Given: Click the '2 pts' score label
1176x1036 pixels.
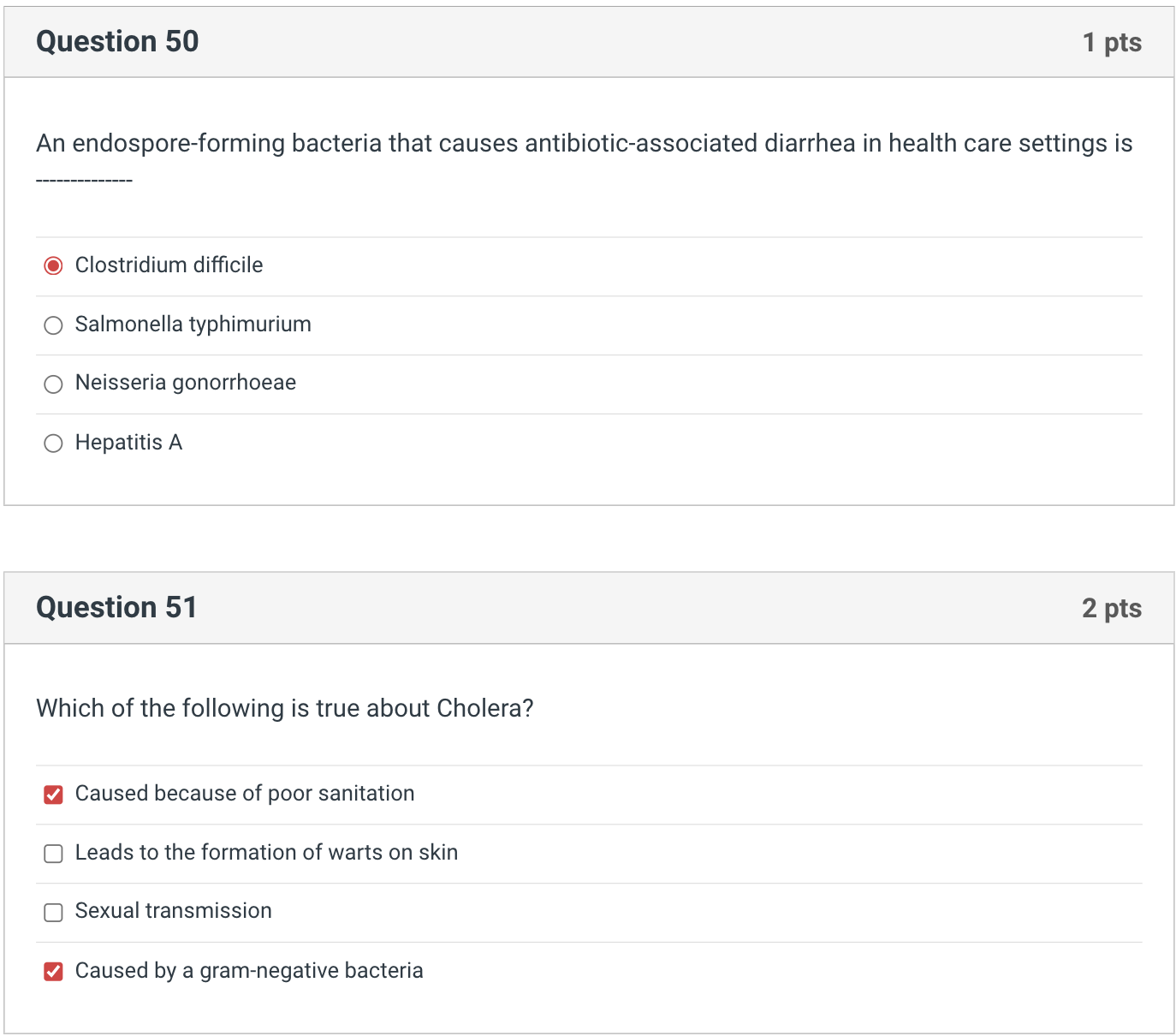Looking at the screenshot, I should point(1111,609).
